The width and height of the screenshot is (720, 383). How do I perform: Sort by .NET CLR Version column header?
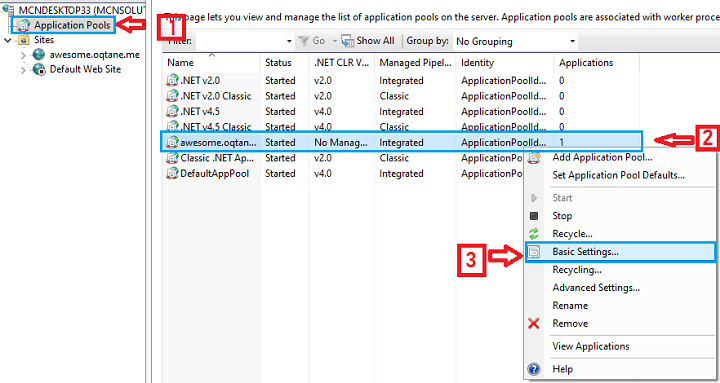(x=341, y=63)
